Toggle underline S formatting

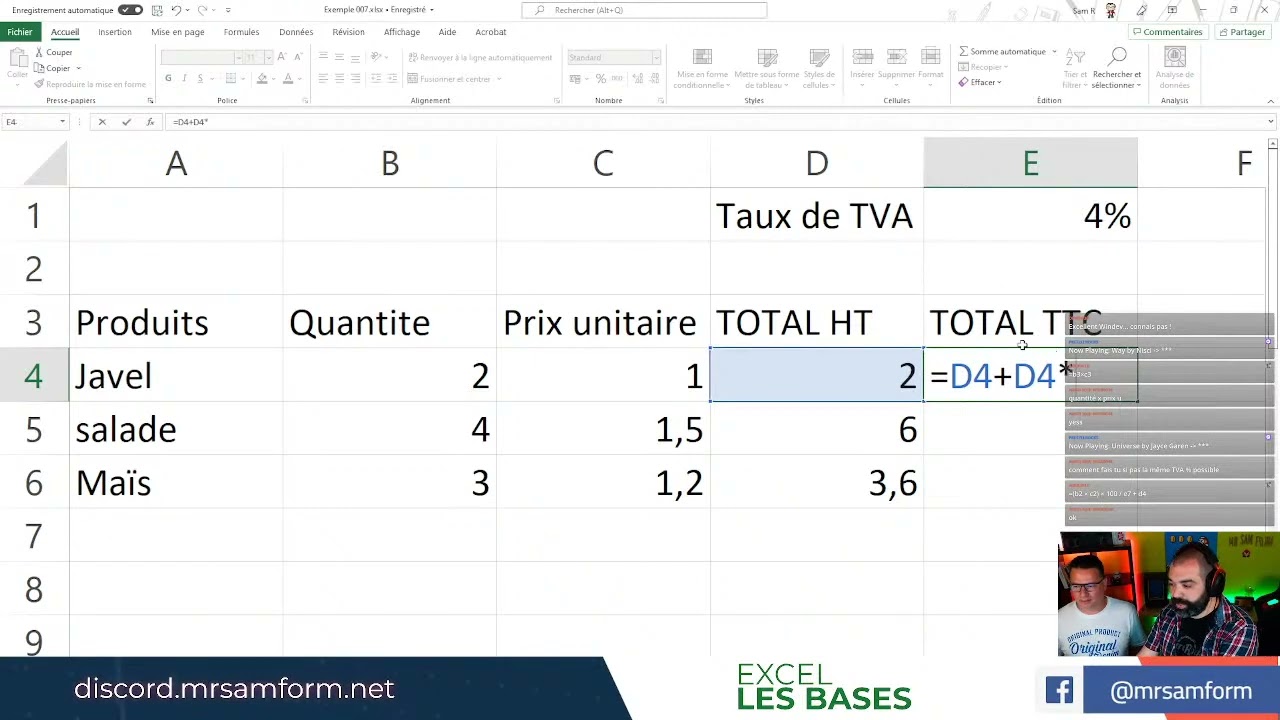pos(200,78)
